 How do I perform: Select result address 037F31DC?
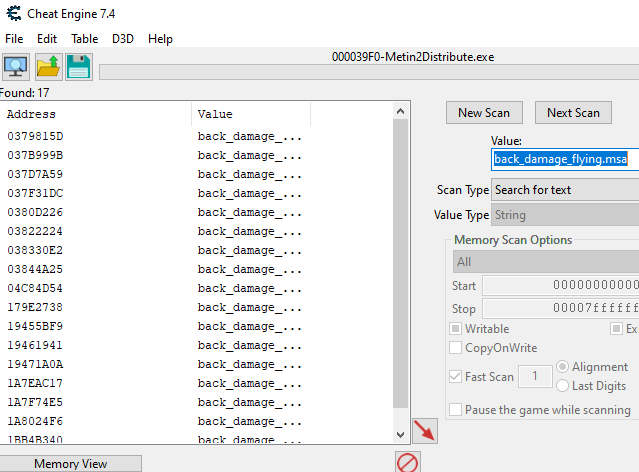pyautogui.click(x=35, y=193)
